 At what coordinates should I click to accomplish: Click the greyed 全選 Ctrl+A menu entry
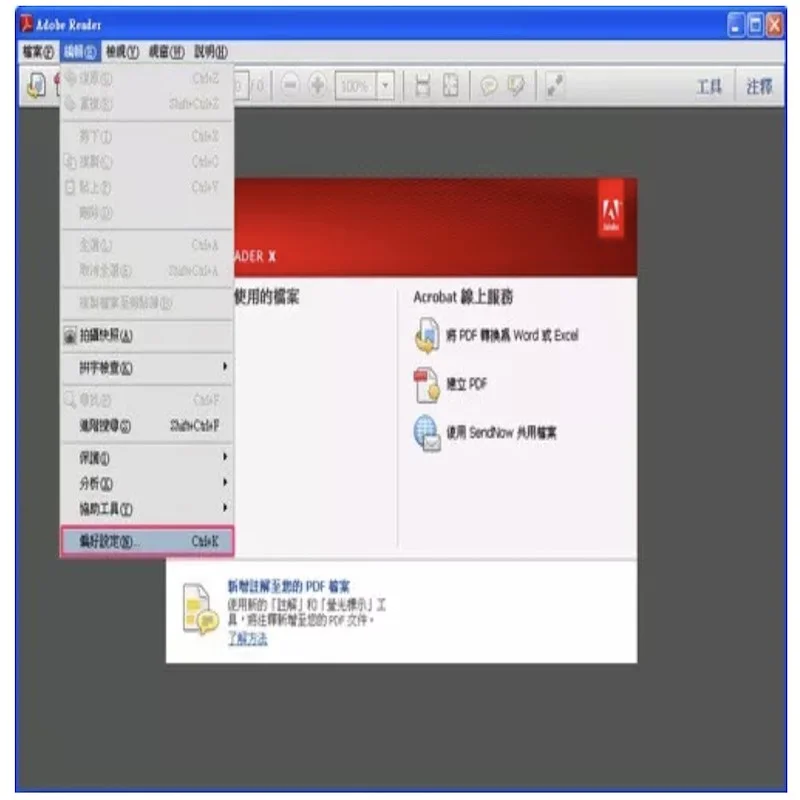(147, 245)
